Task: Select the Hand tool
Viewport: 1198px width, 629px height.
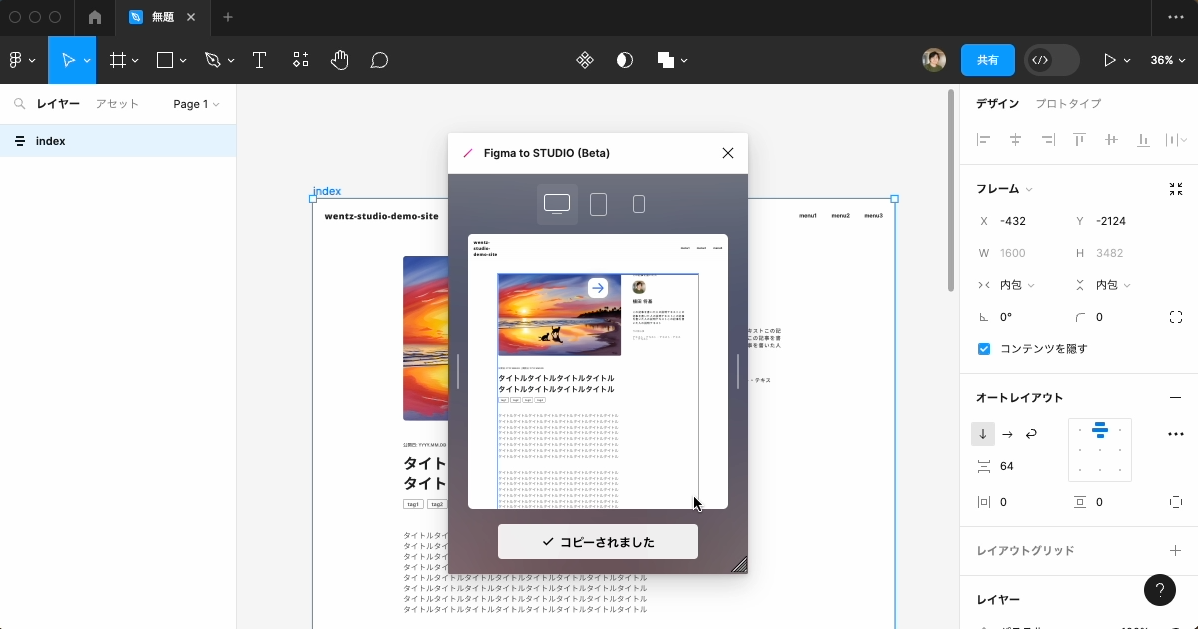Action: (x=340, y=60)
